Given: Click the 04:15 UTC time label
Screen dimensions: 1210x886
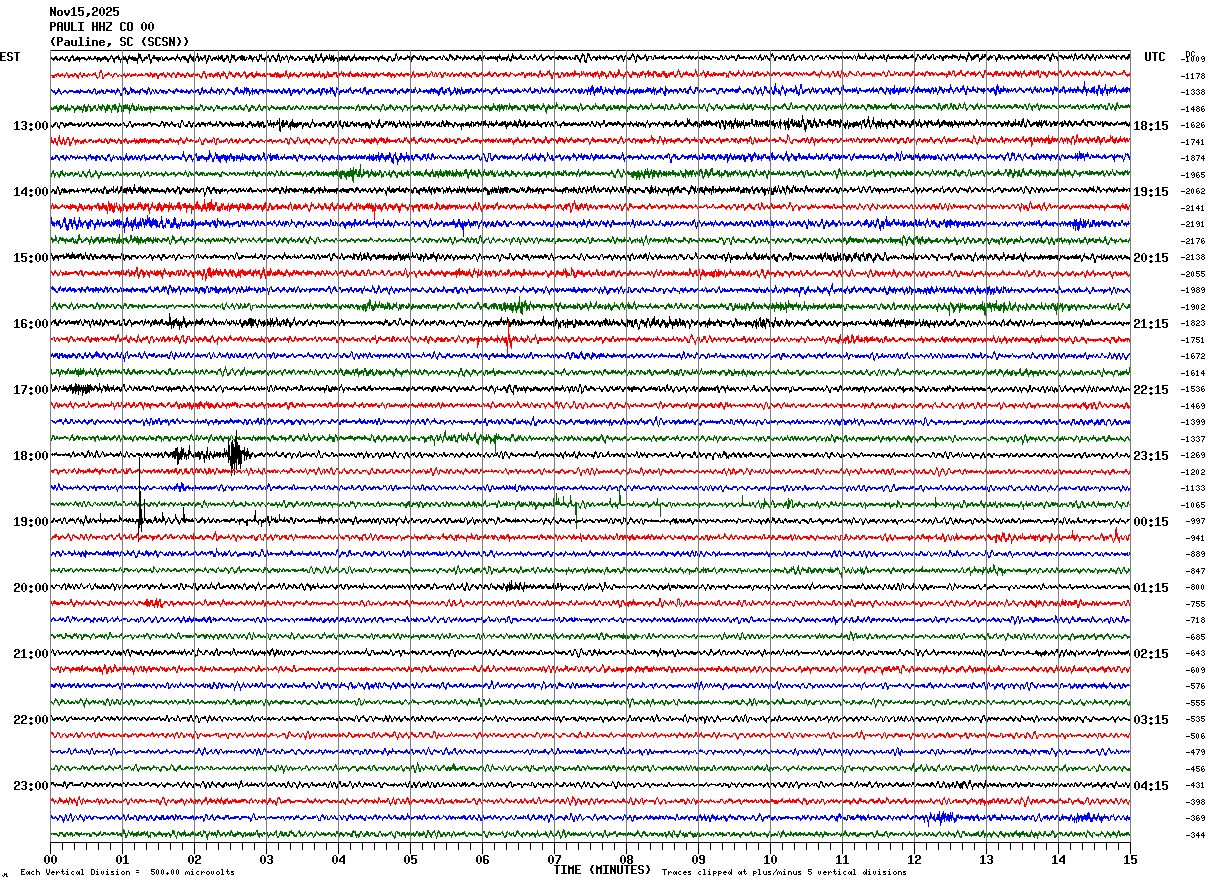Looking at the screenshot, I should [x=1151, y=785].
